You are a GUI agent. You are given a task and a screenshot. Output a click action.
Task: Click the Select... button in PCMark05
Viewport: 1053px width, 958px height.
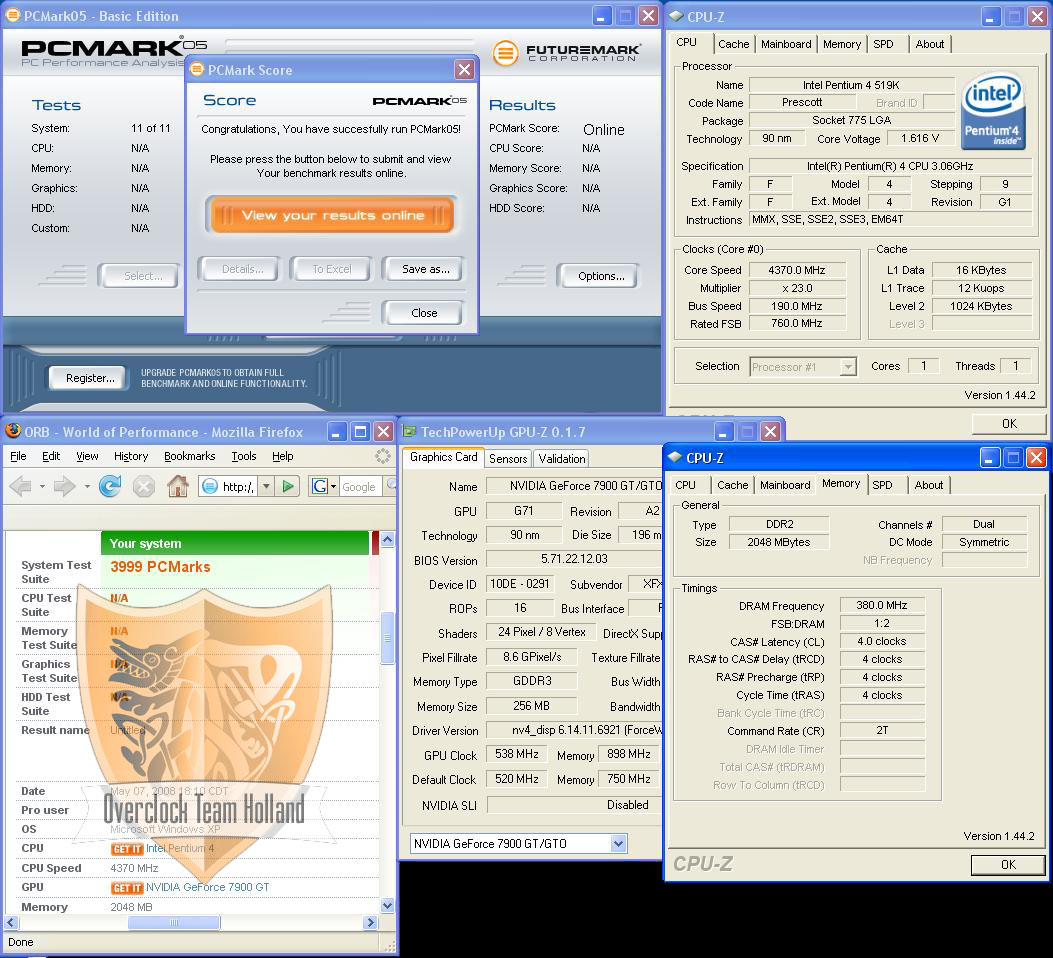click(x=141, y=276)
